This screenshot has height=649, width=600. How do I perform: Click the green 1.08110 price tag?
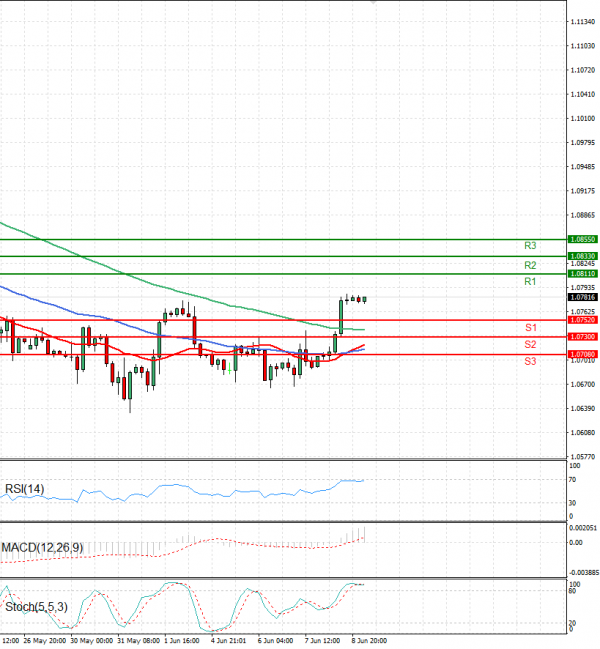(x=582, y=273)
